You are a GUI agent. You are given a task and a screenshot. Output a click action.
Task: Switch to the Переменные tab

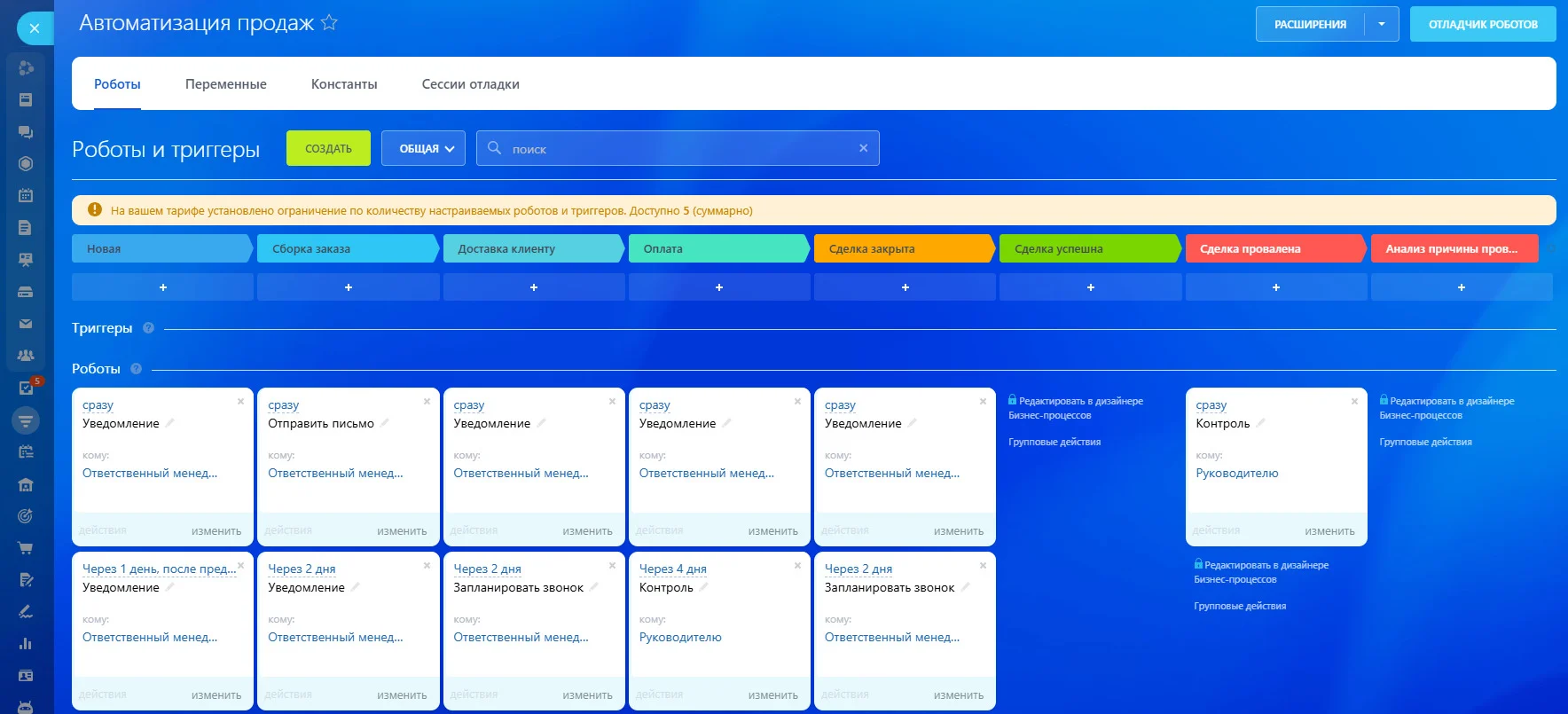pos(225,84)
